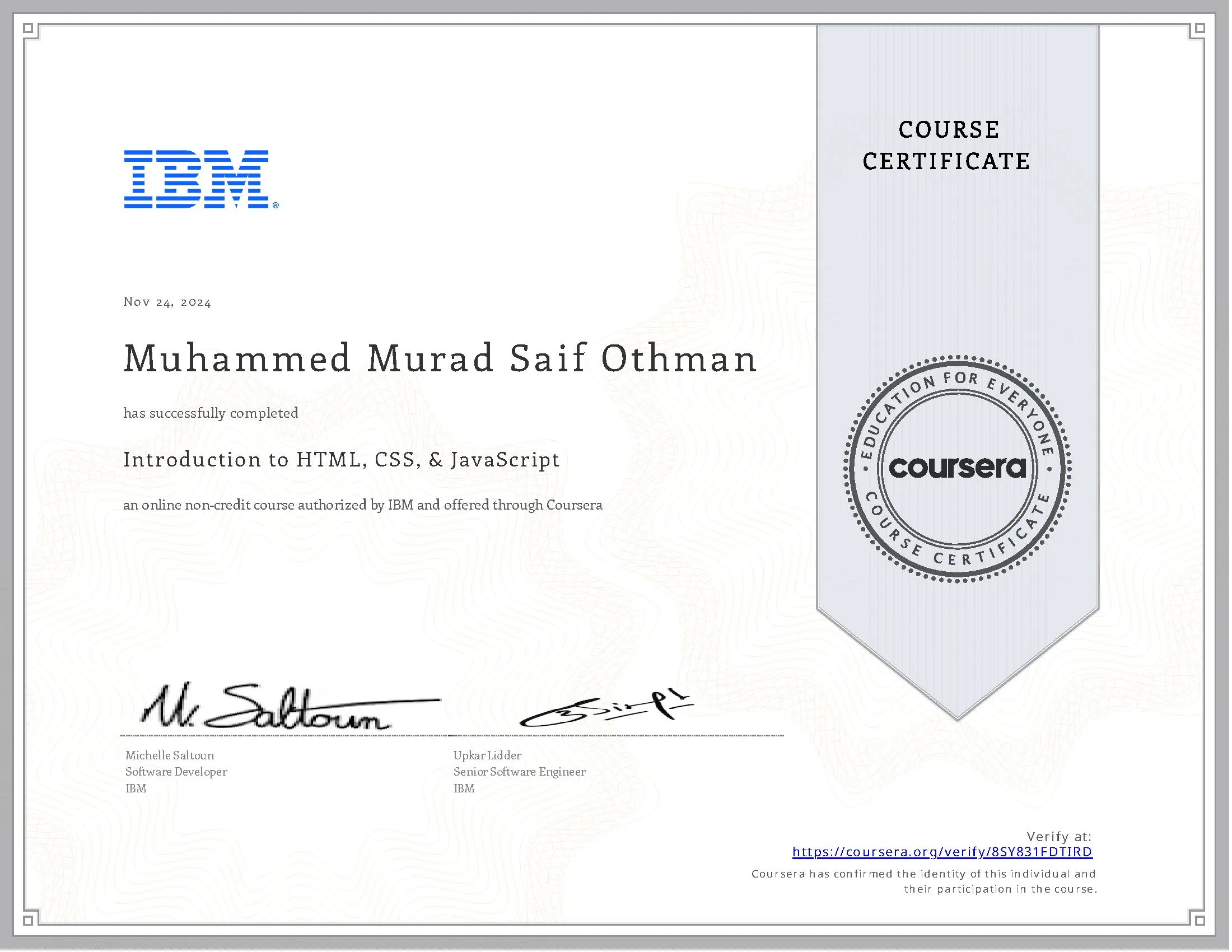This screenshot has height=952, width=1232.
Task: Click the Software Developer title
Action: click(x=176, y=772)
